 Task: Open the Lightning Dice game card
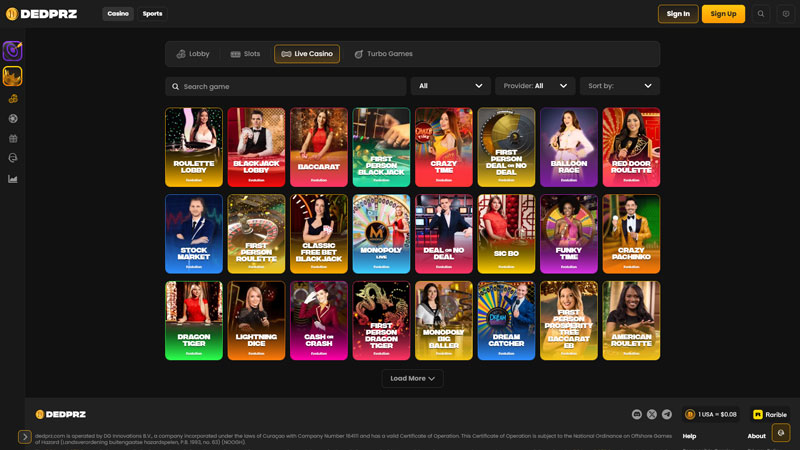tap(256, 320)
